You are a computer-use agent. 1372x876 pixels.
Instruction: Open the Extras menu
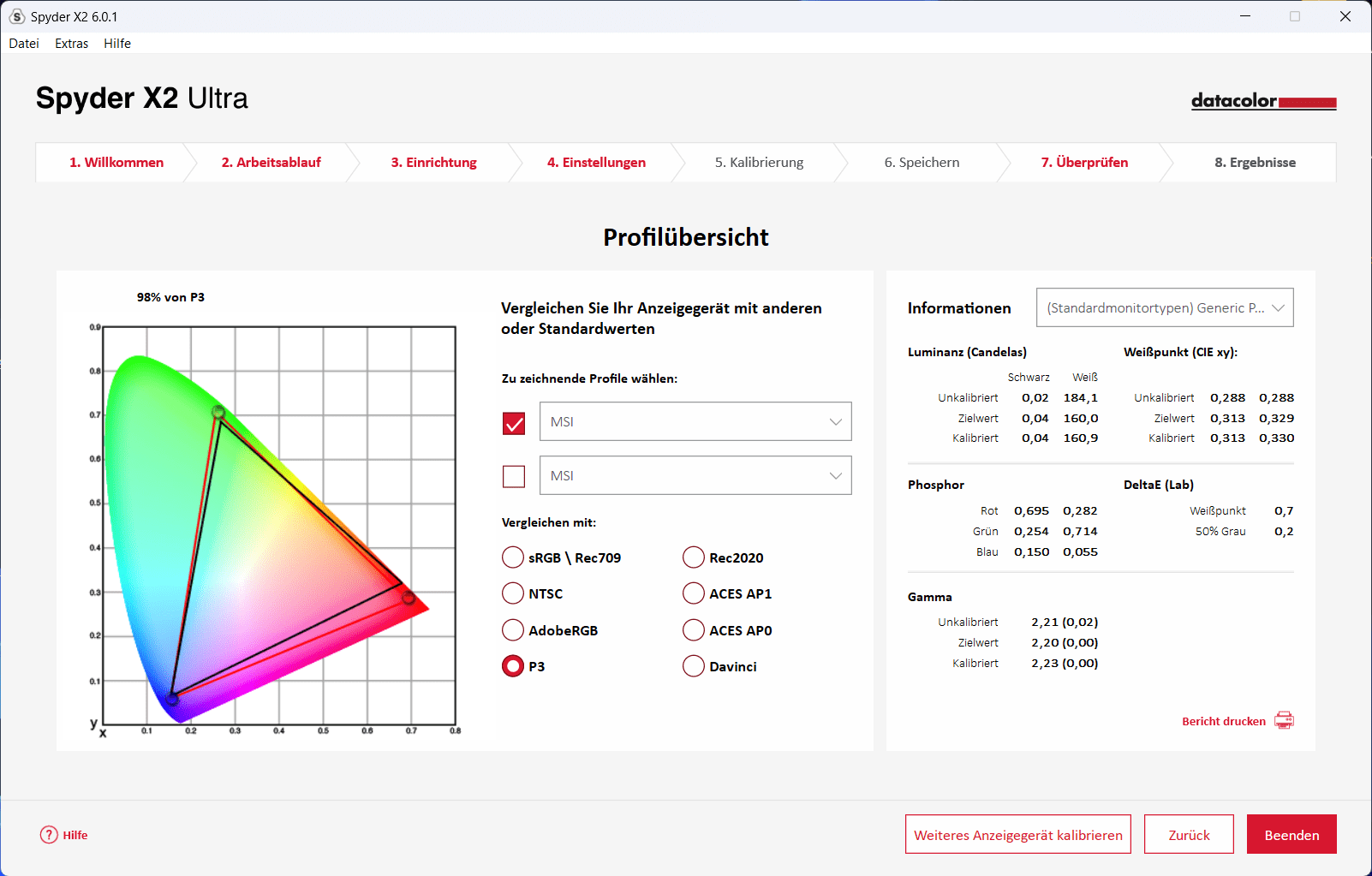tap(72, 44)
